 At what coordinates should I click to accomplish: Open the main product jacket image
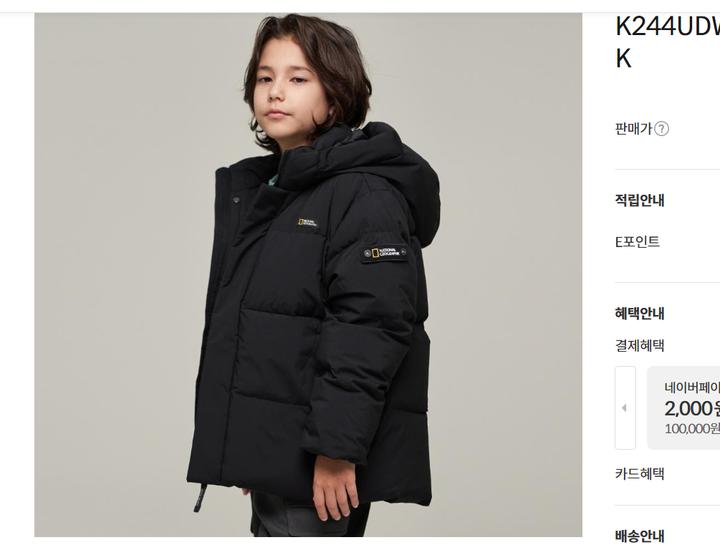308,275
